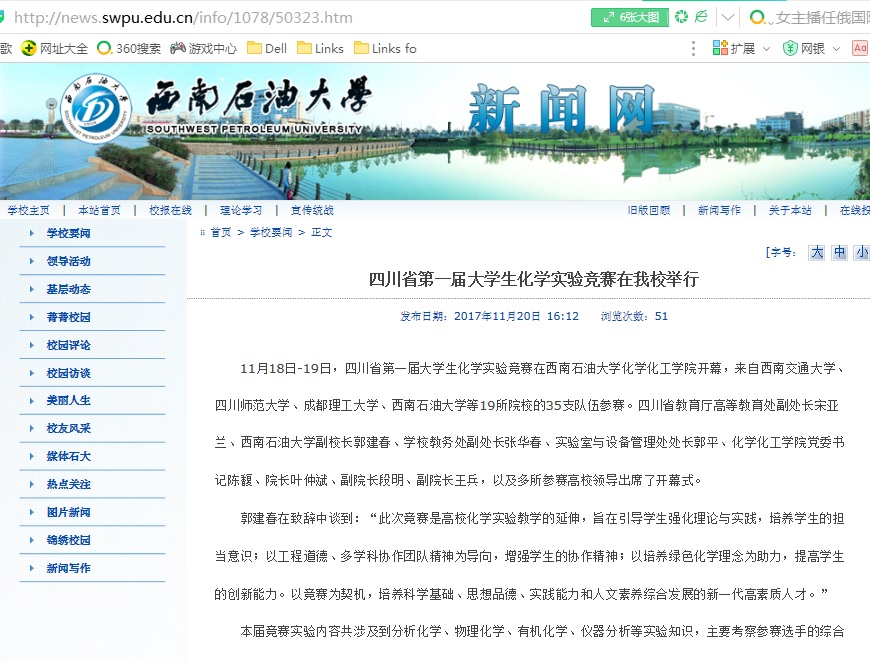Open the Dell bookmarks folder
The image size is (870, 662).
[x=267, y=48]
